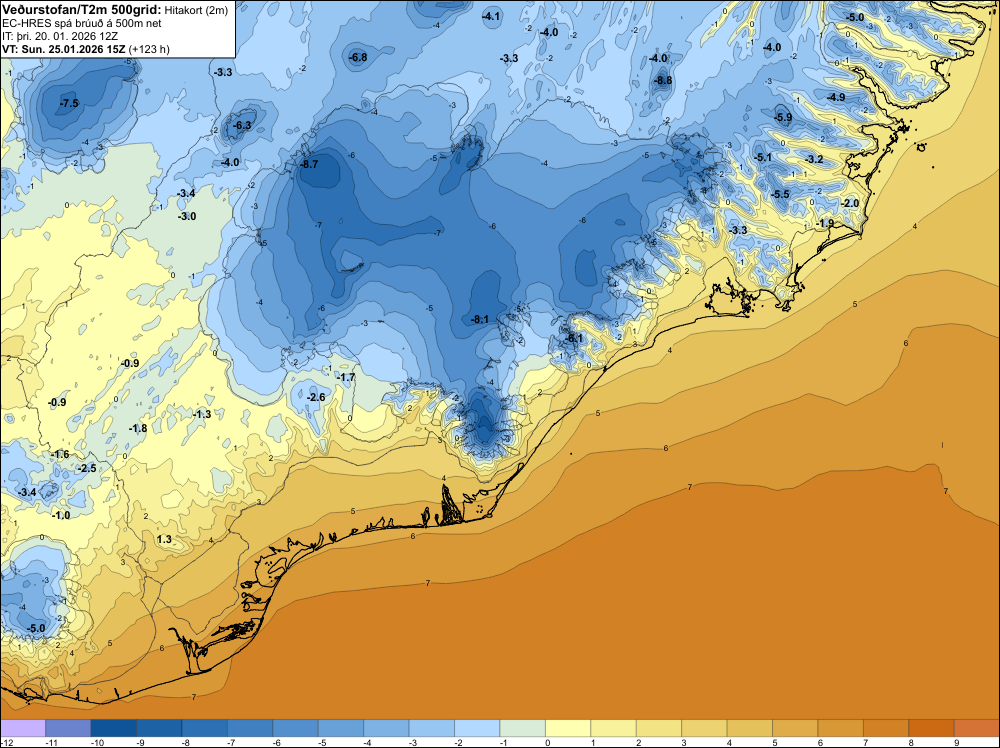Click the temperature value -5.1
This screenshot has width=1000, height=748.
tap(763, 158)
